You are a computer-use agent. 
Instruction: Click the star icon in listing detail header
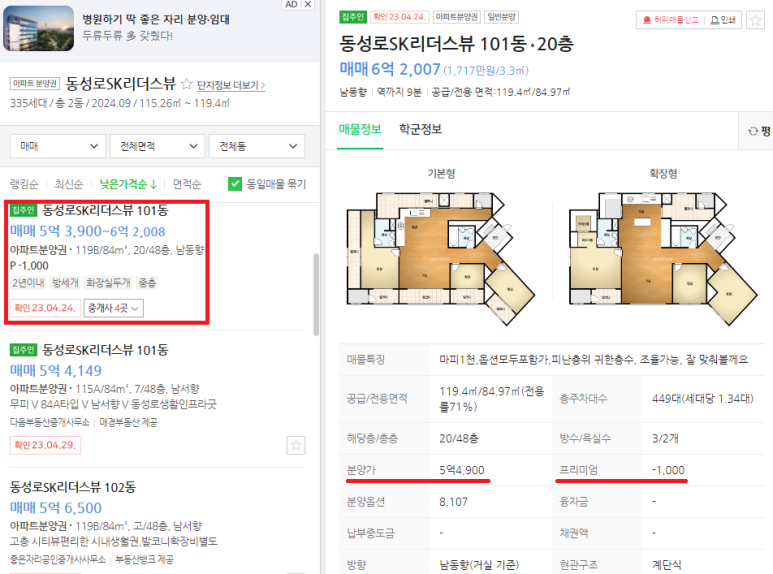click(755, 20)
